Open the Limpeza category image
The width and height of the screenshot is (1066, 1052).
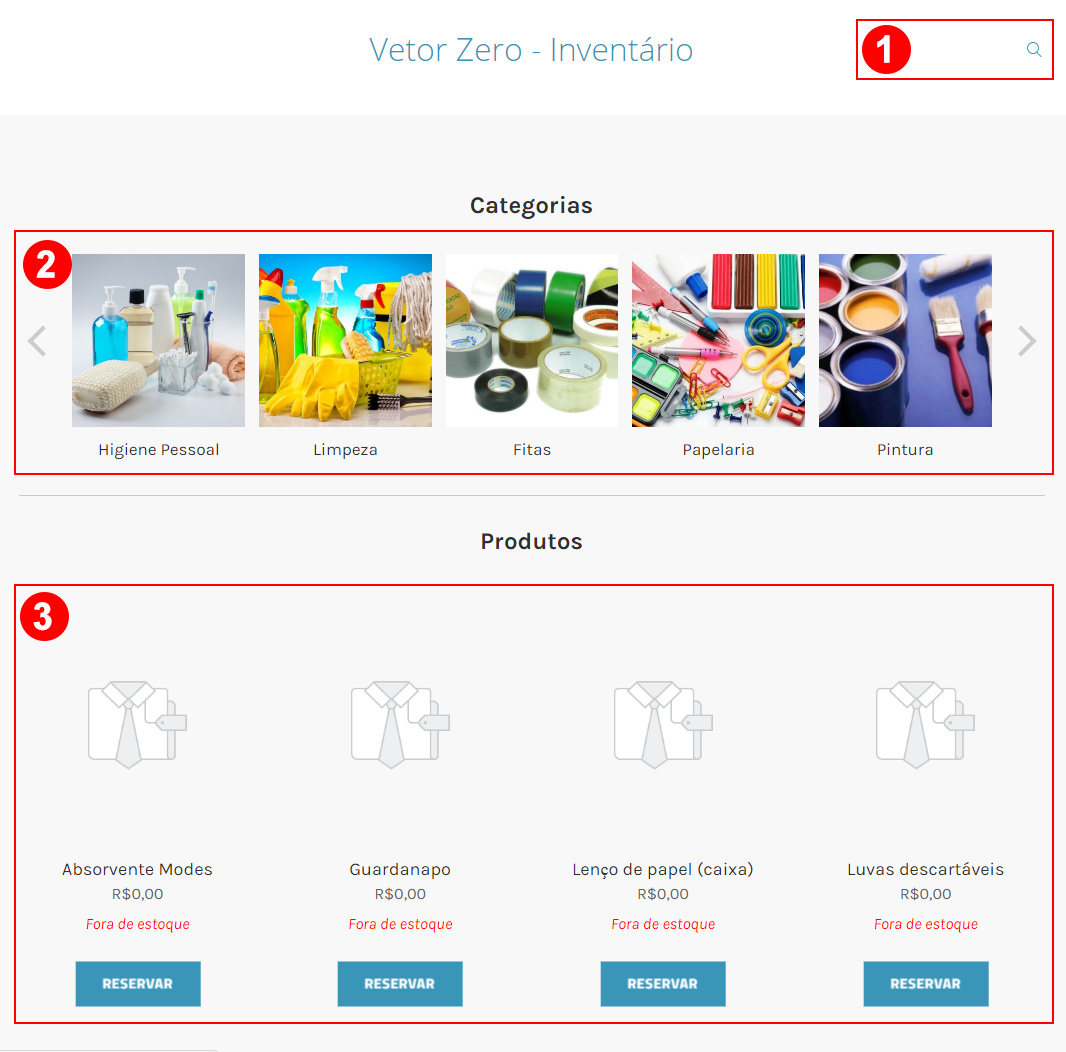[345, 340]
